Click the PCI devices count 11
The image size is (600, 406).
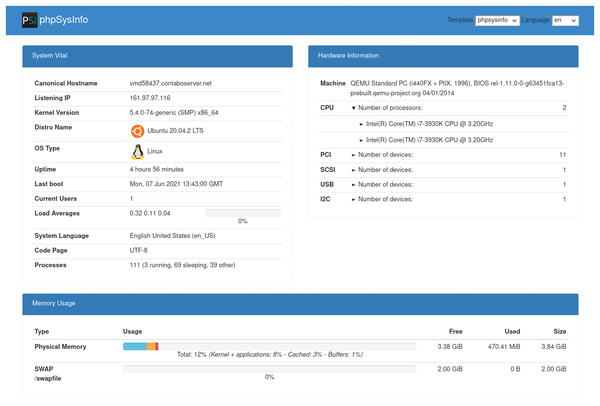[562, 155]
